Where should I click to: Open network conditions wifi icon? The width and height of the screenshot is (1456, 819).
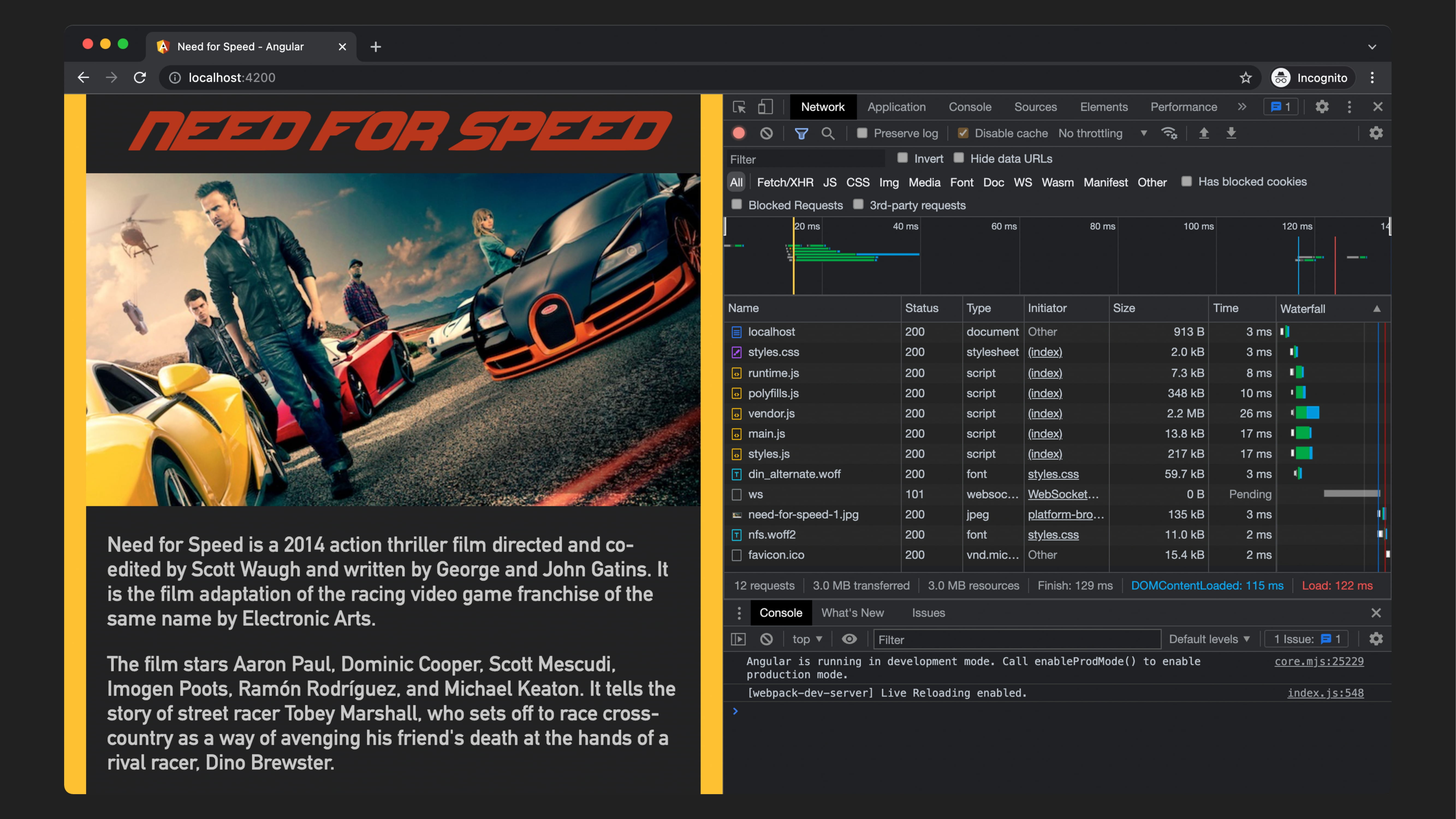pos(1169,133)
